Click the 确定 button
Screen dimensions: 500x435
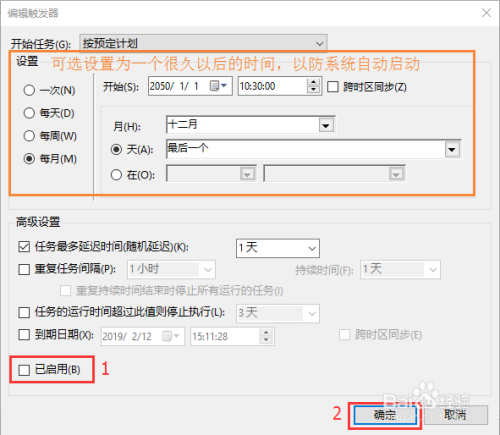[x=385, y=415]
